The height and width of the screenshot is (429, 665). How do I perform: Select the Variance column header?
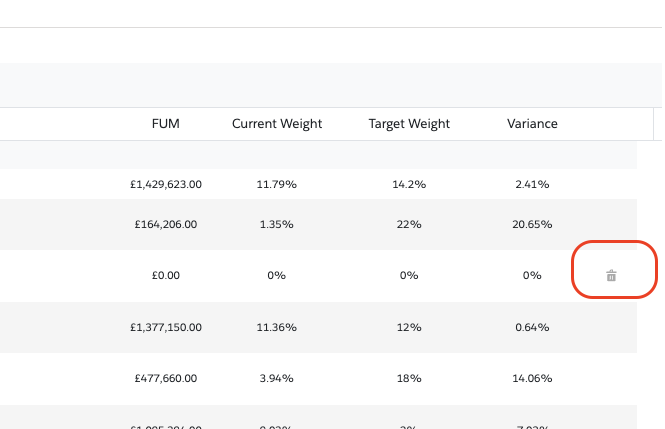pyautogui.click(x=532, y=124)
